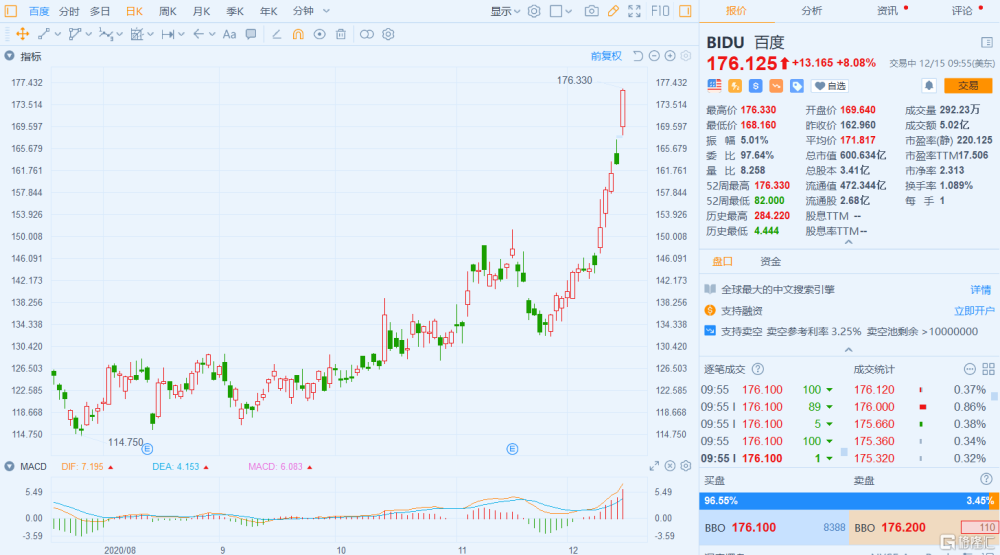
Task: Open the 分析 analysis tab
Action: pyautogui.click(x=812, y=11)
